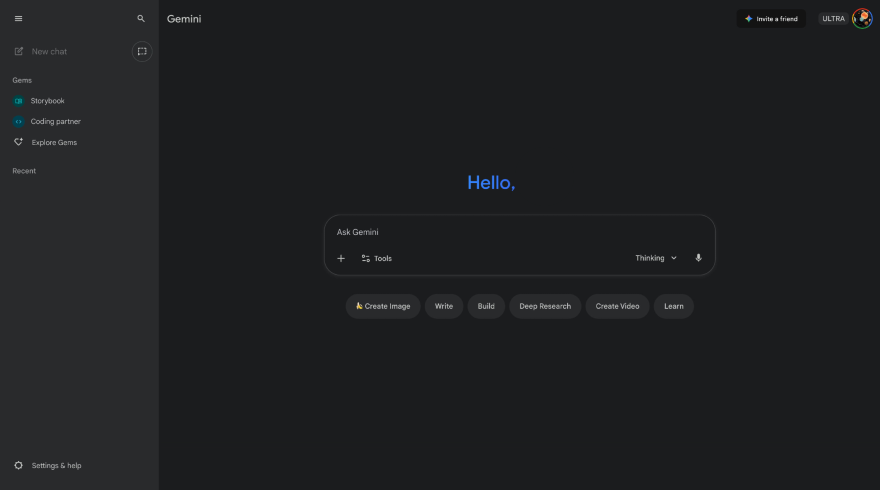Click the Settings gear icon
The height and width of the screenshot is (490, 880).
pos(19,465)
